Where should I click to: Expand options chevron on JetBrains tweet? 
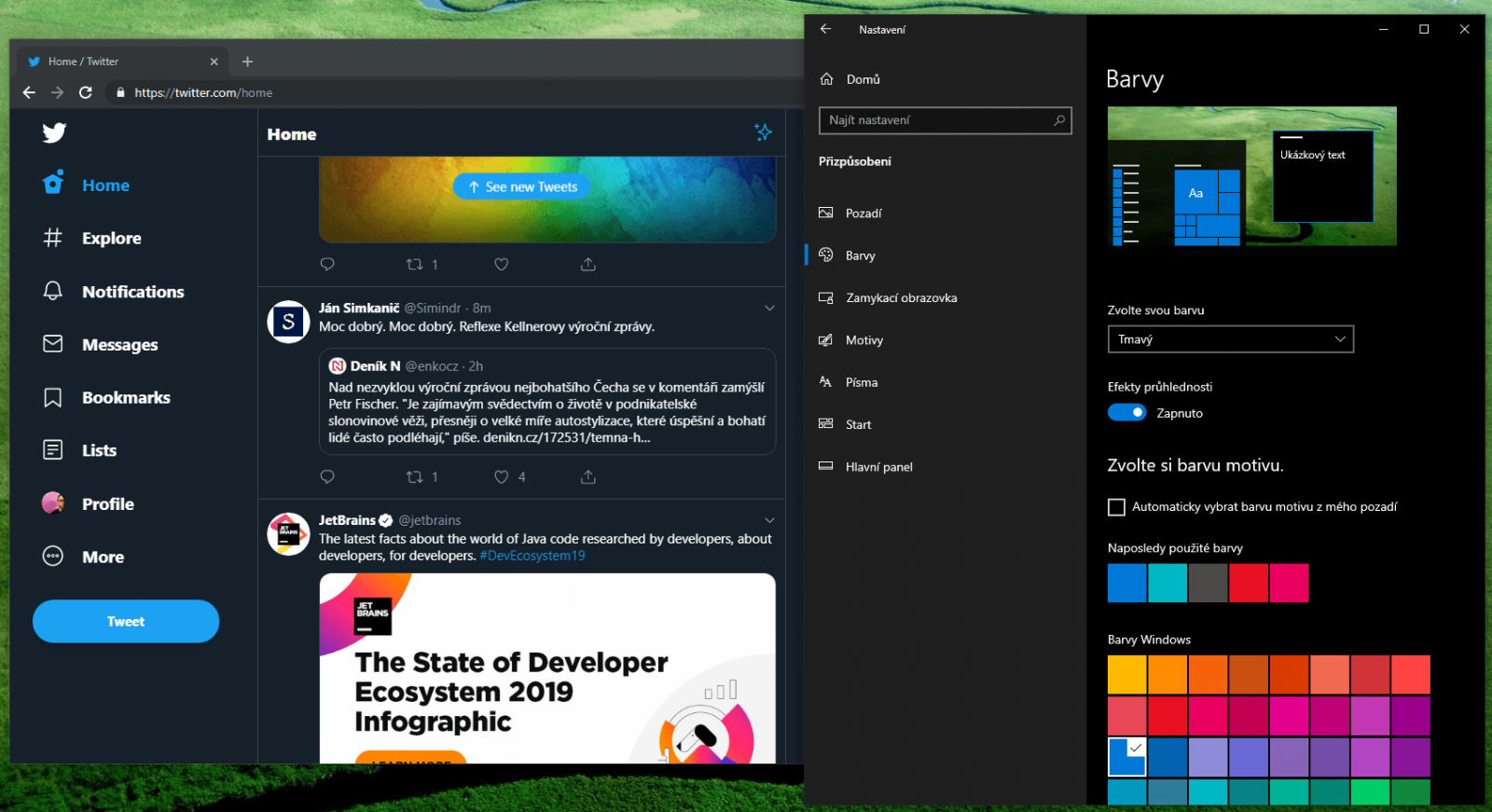769,520
